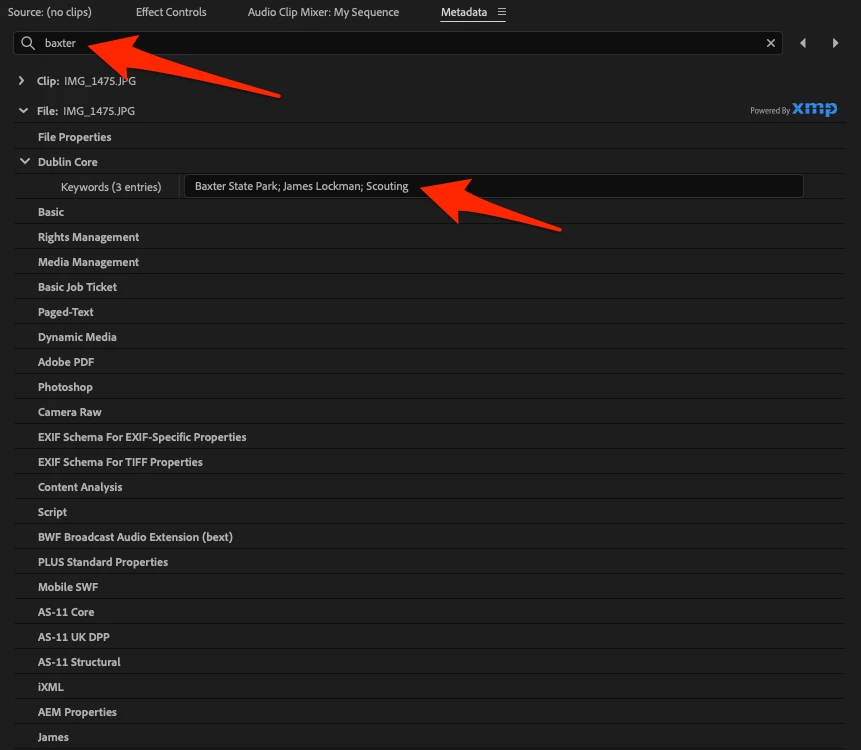The height and width of the screenshot is (750, 861).
Task: Click the search magnifier icon
Action: pyautogui.click(x=27, y=43)
